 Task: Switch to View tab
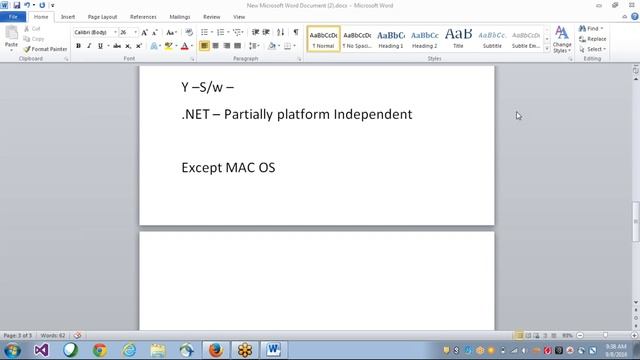point(239,17)
